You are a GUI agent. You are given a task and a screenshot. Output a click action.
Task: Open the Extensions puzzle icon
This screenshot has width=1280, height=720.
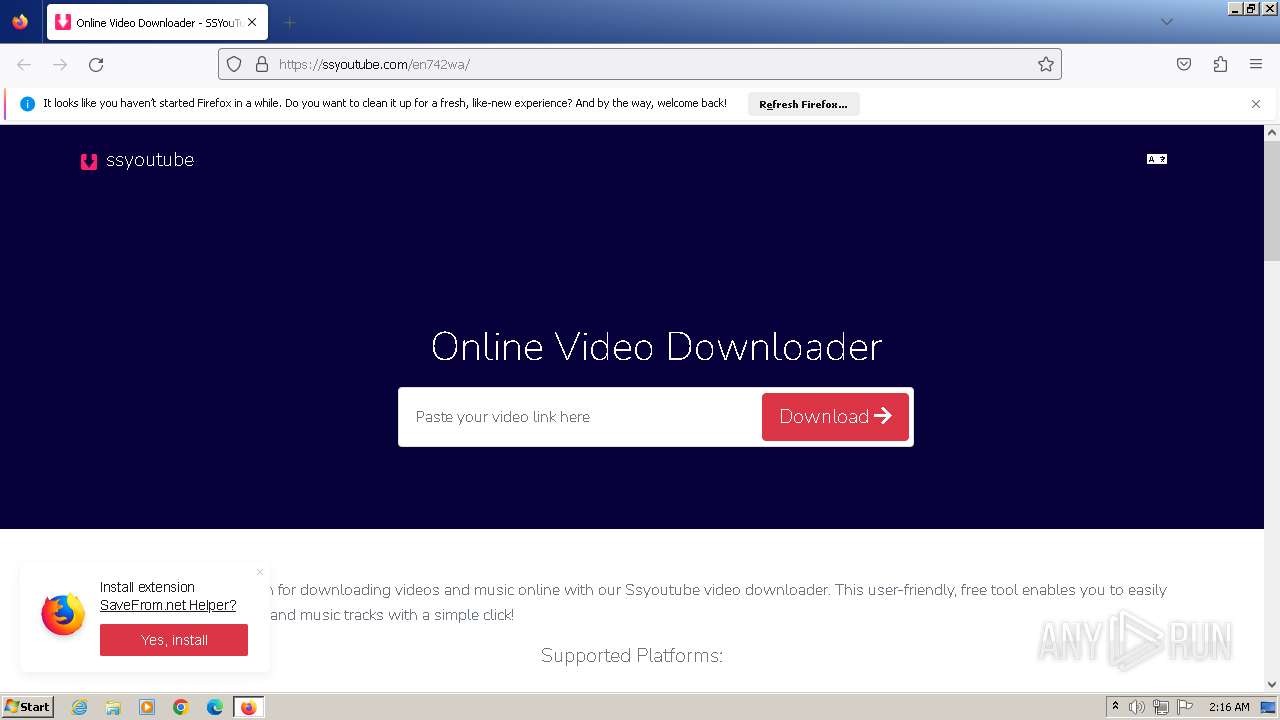coord(1220,64)
